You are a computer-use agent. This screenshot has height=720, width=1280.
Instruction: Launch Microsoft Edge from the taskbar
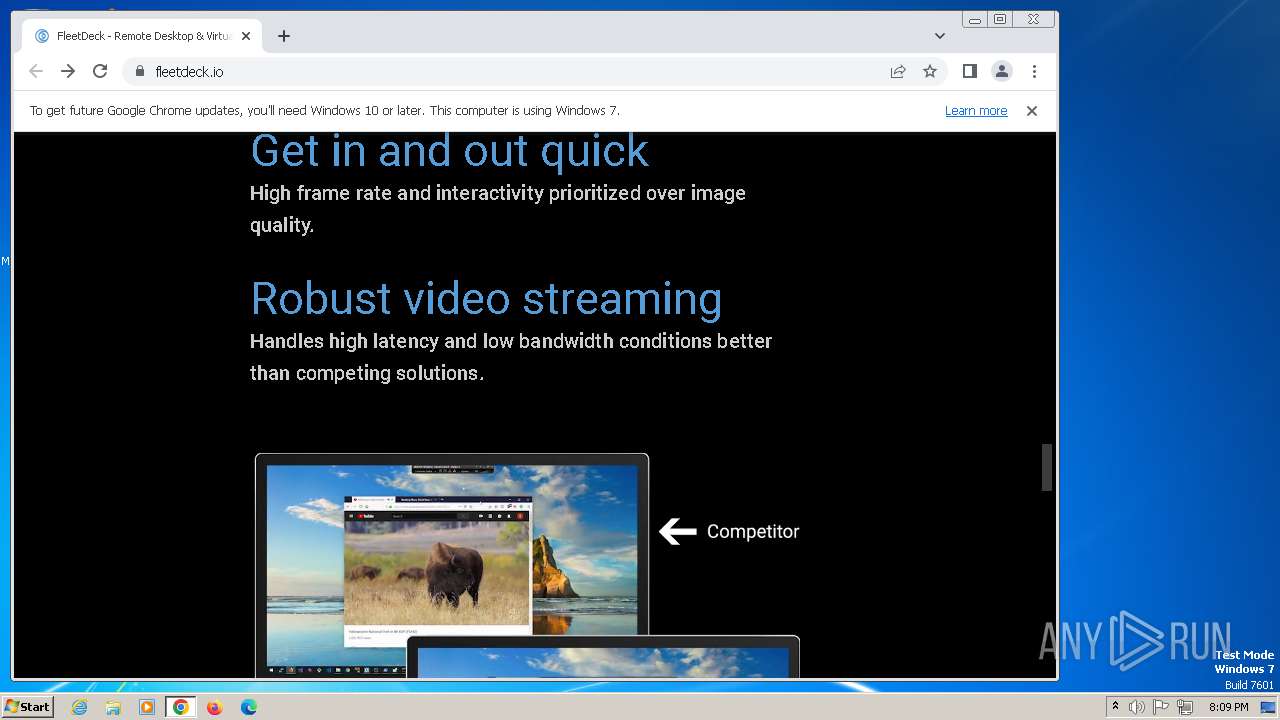click(x=248, y=707)
